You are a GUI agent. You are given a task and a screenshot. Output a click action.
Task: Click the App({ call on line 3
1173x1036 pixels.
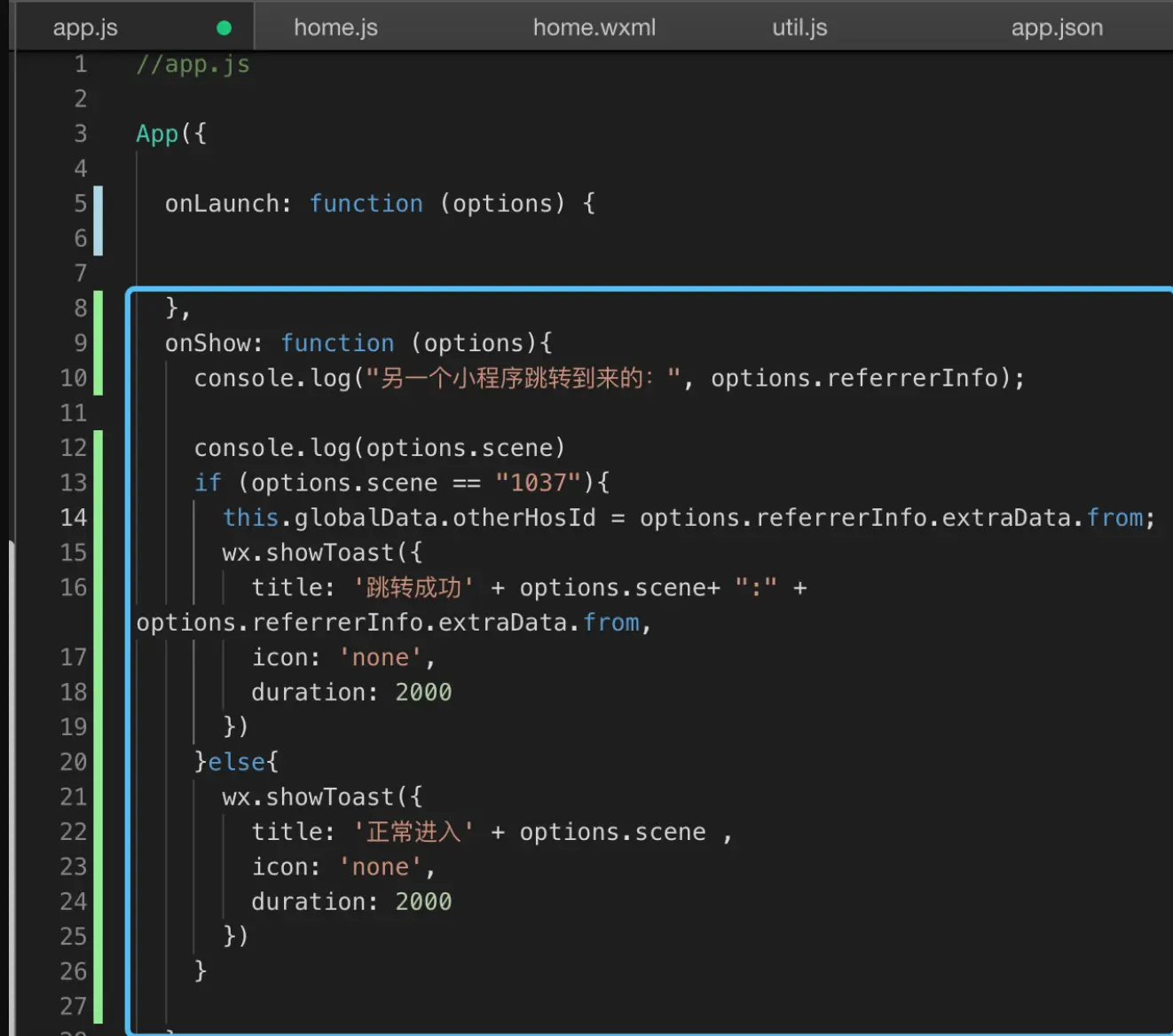[171, 134]
